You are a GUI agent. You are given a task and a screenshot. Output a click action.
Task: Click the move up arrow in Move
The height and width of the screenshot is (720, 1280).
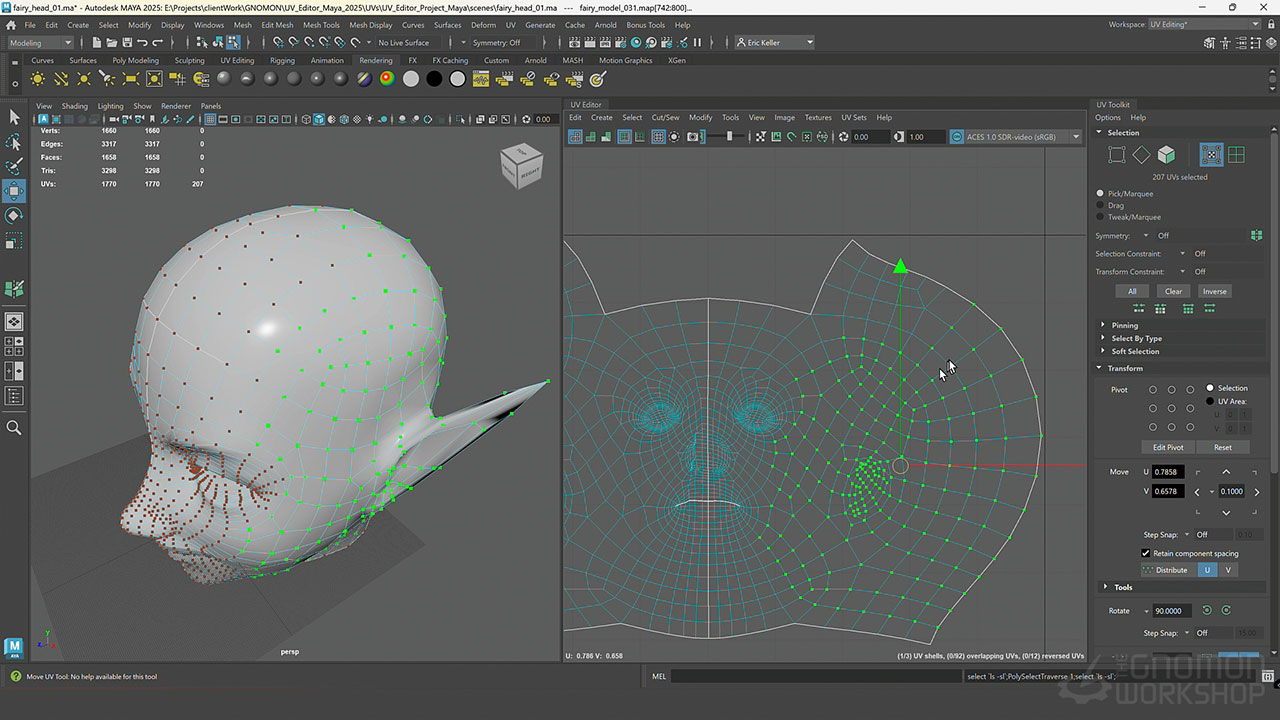(x=1226, y=472)
